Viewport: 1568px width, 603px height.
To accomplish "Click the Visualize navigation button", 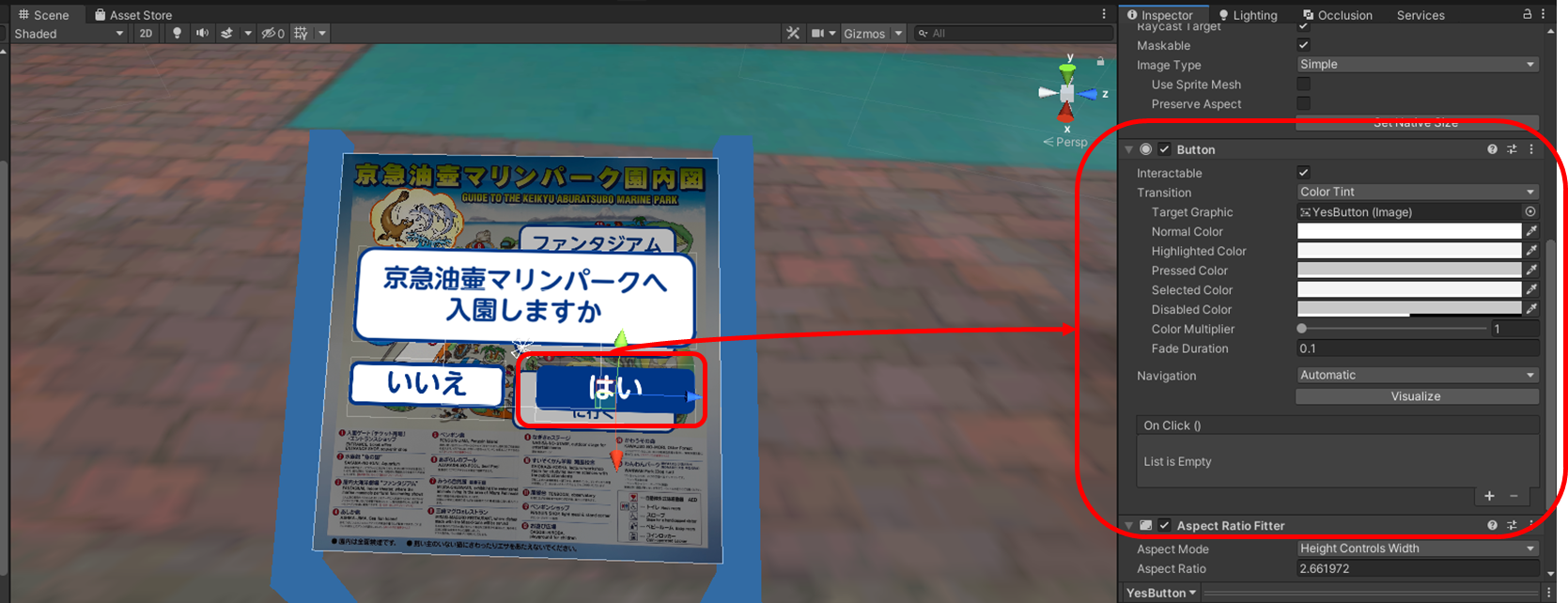I will click(1416, 396).
